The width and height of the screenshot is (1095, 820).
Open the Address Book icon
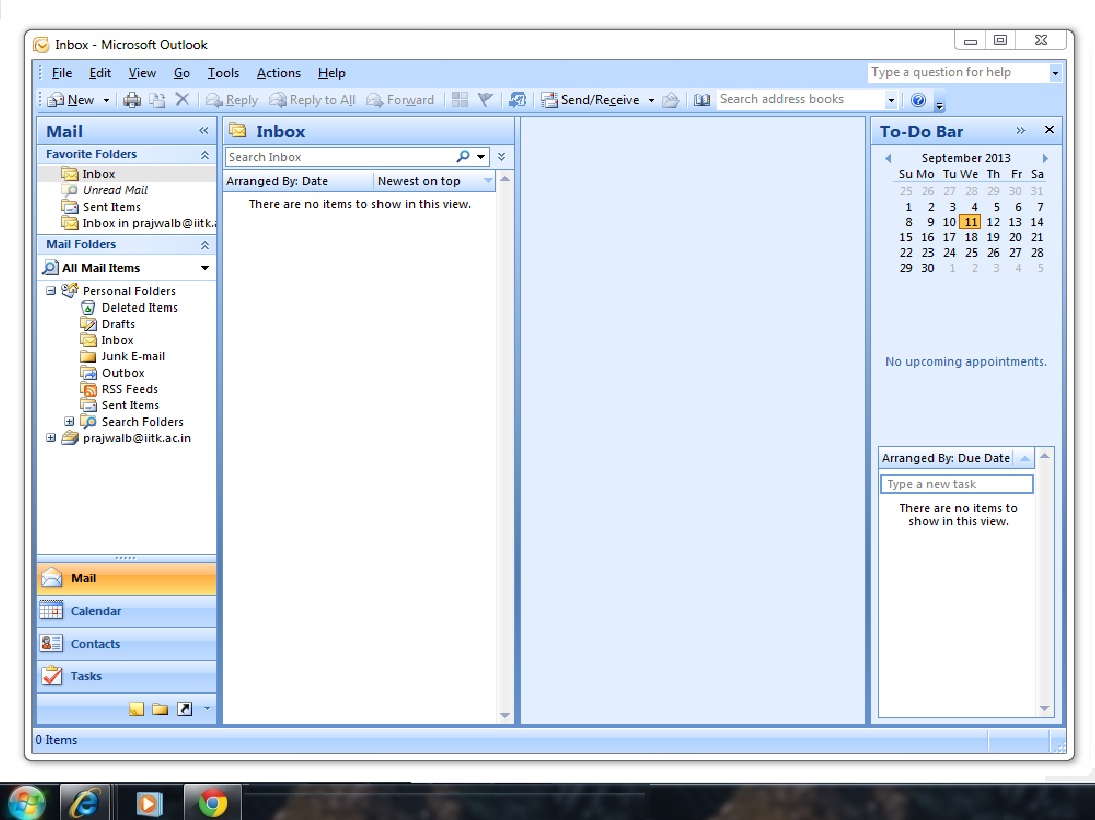[x=702, y=100]
